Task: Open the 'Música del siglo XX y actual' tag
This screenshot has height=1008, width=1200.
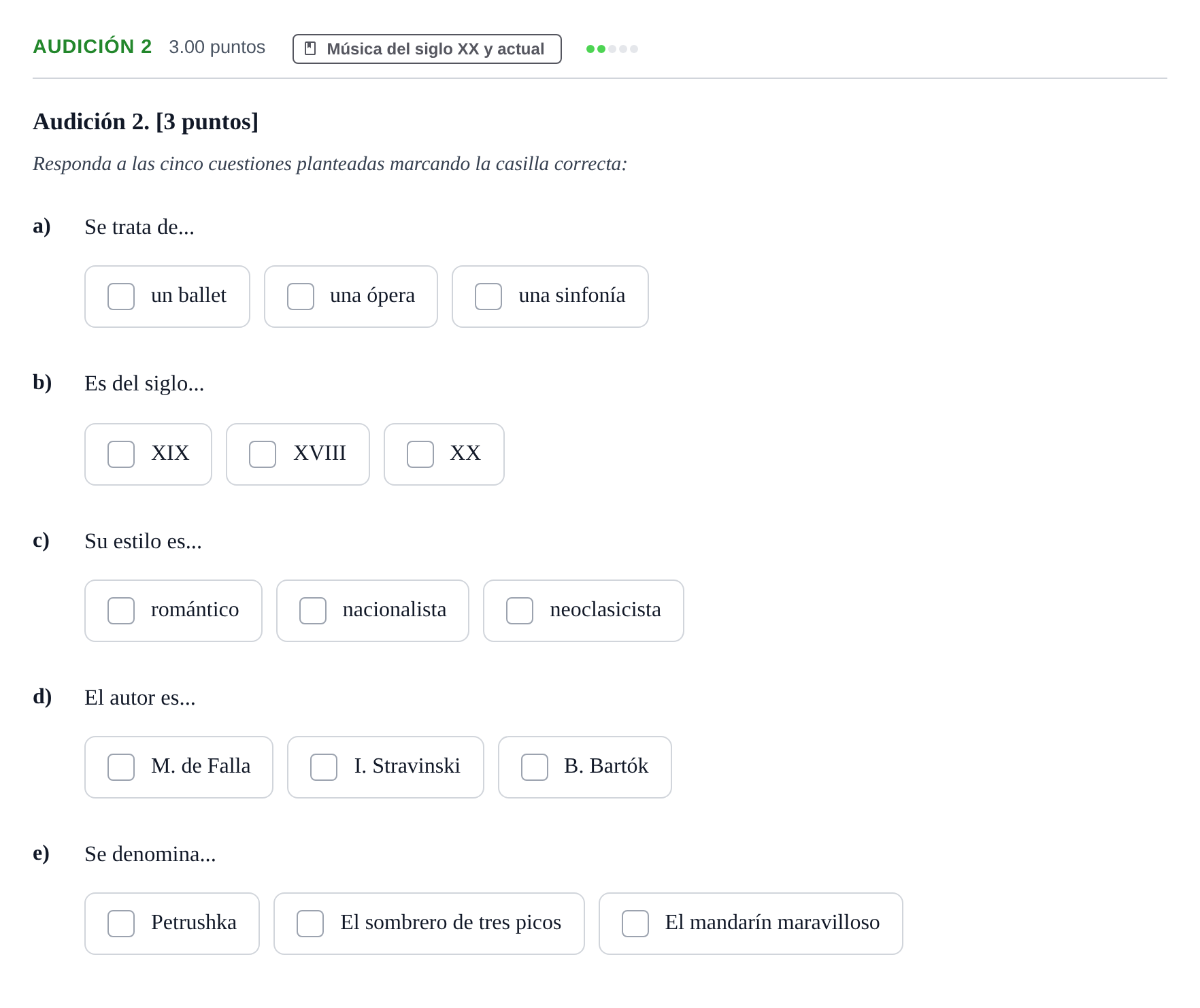Action: click(x=427, y=49)
